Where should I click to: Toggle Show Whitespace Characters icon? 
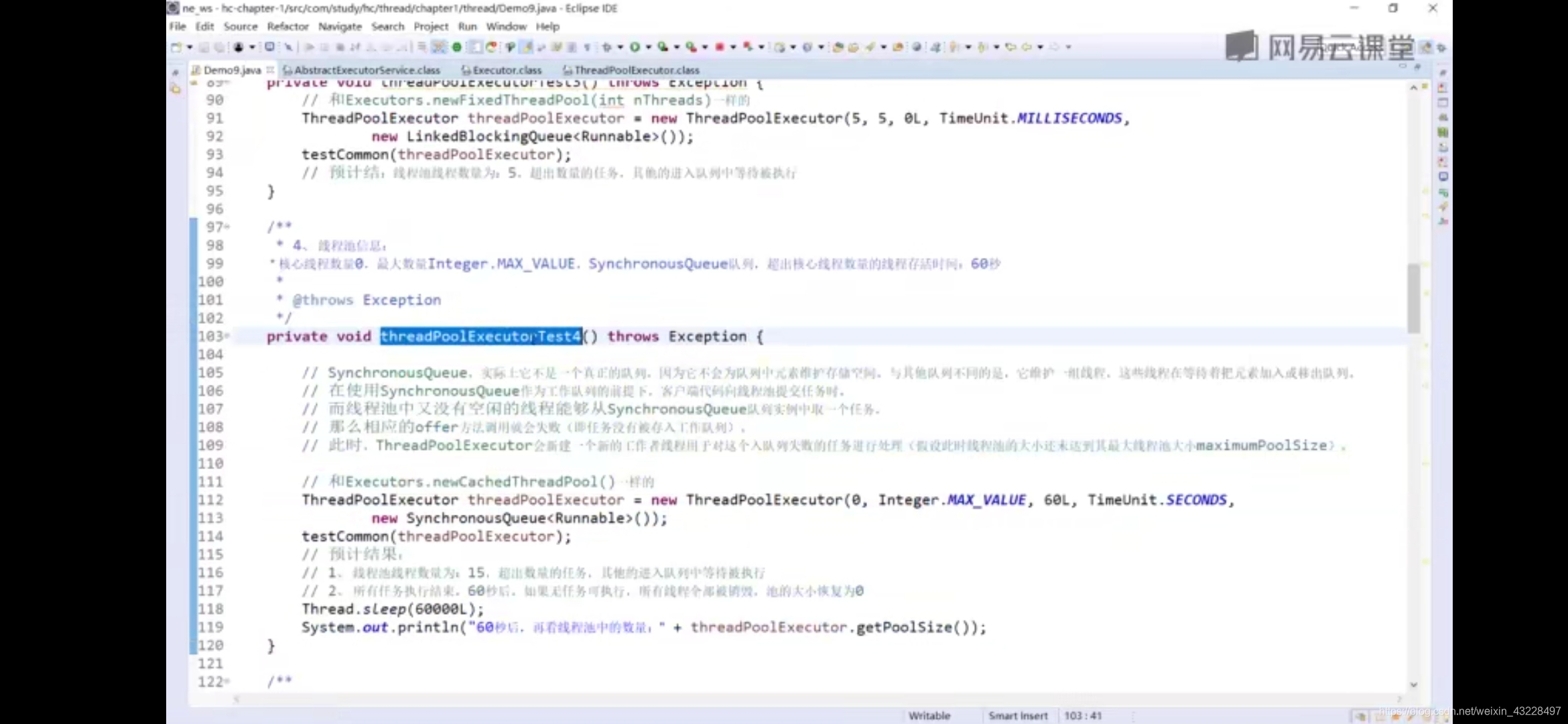pos(587,47)
